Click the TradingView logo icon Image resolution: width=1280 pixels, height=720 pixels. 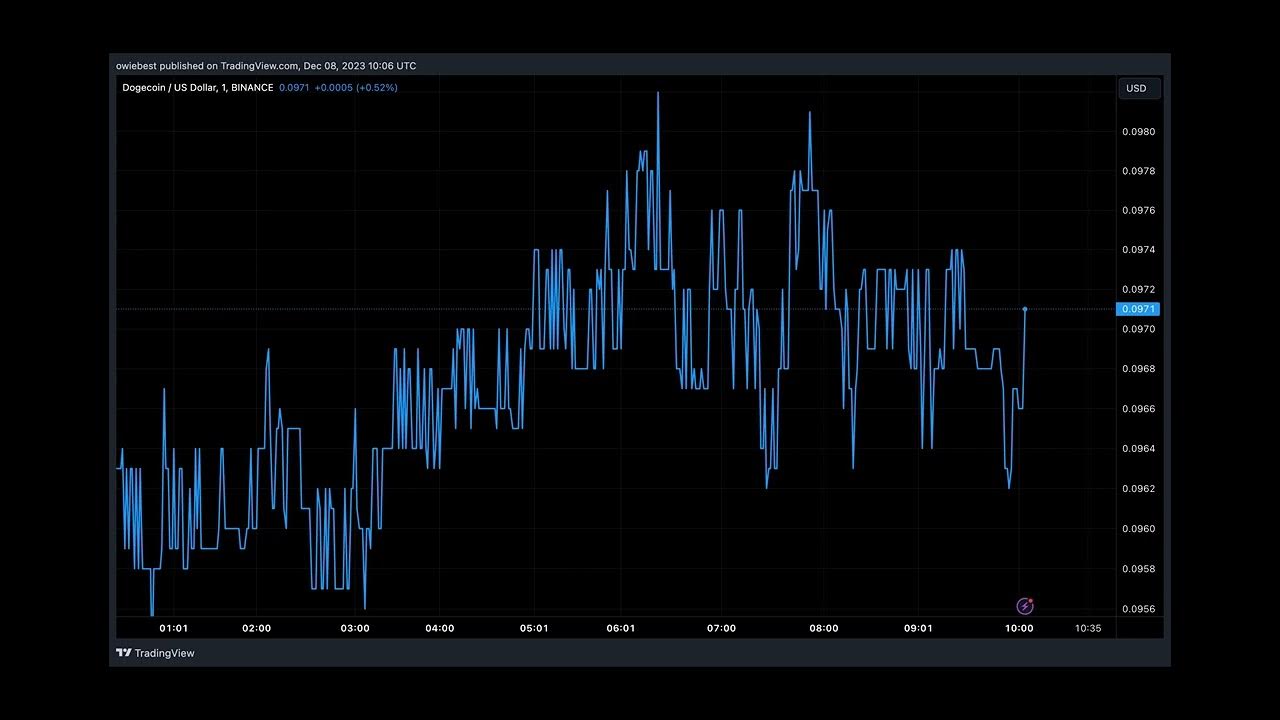123,653
